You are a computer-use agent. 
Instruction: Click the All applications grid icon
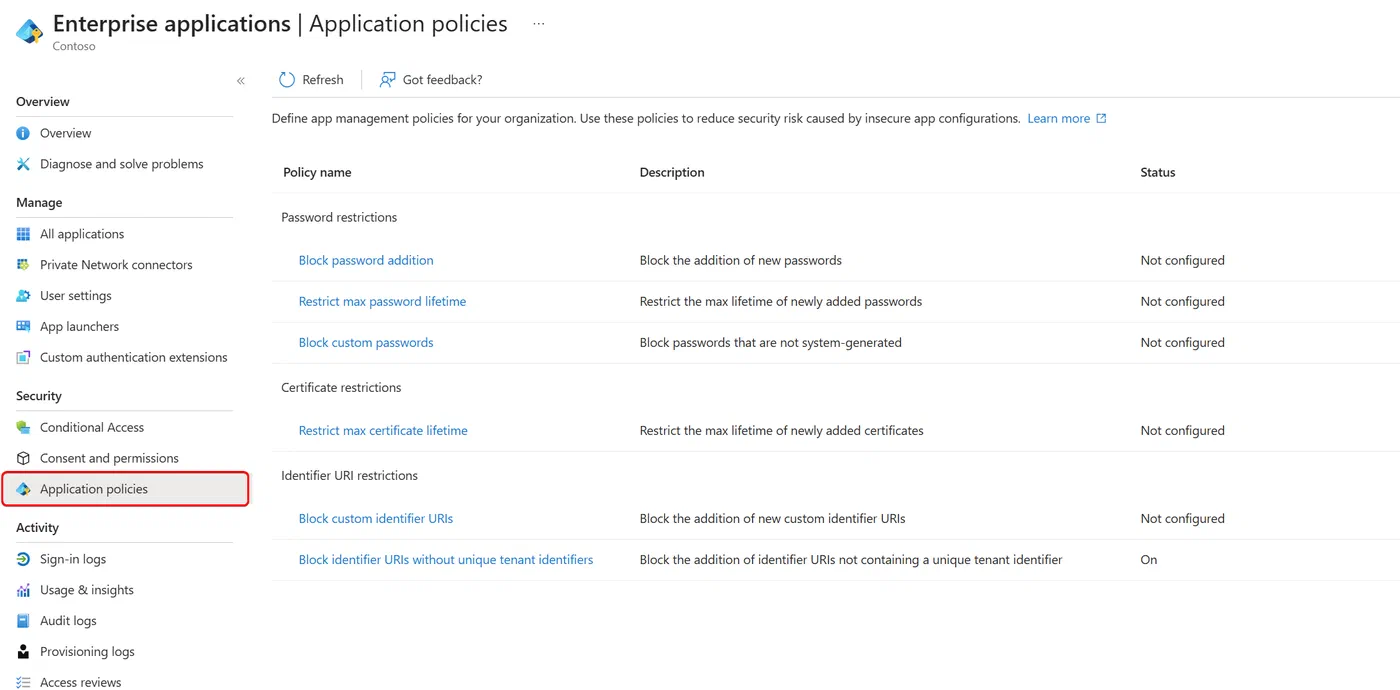pos(23,234)
